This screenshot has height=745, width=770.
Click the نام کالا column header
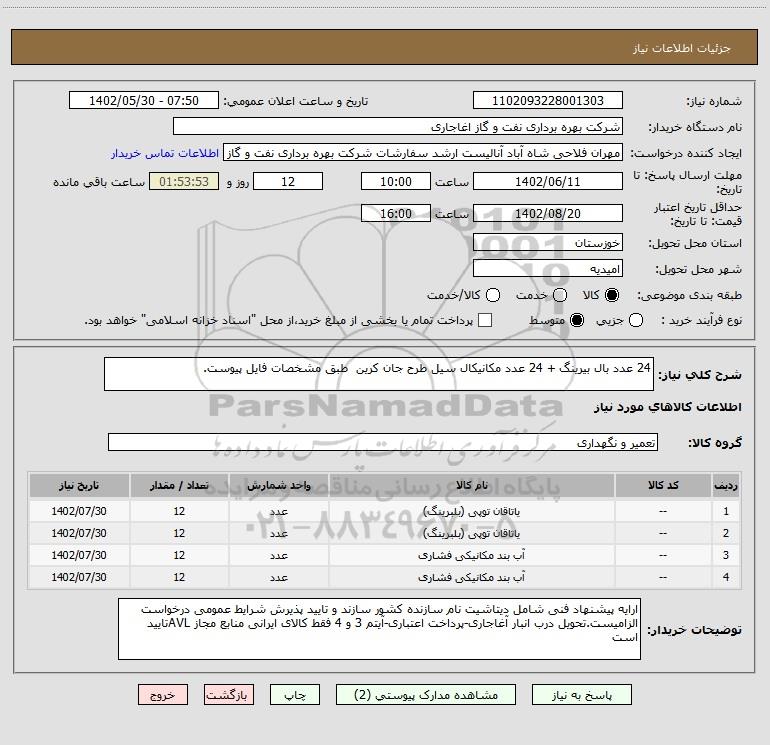[471, 485]
